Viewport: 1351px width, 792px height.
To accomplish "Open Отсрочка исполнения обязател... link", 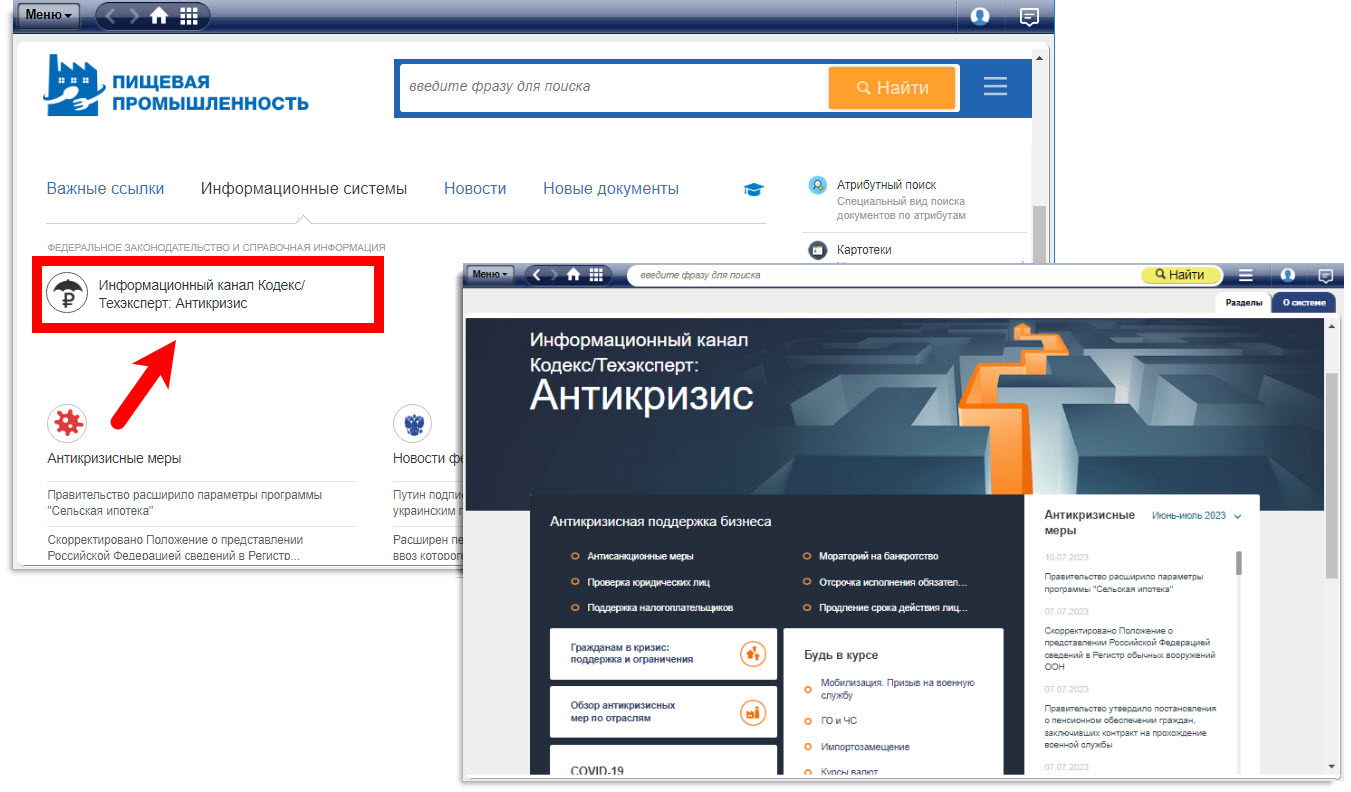I will click(x=893, y=582).
